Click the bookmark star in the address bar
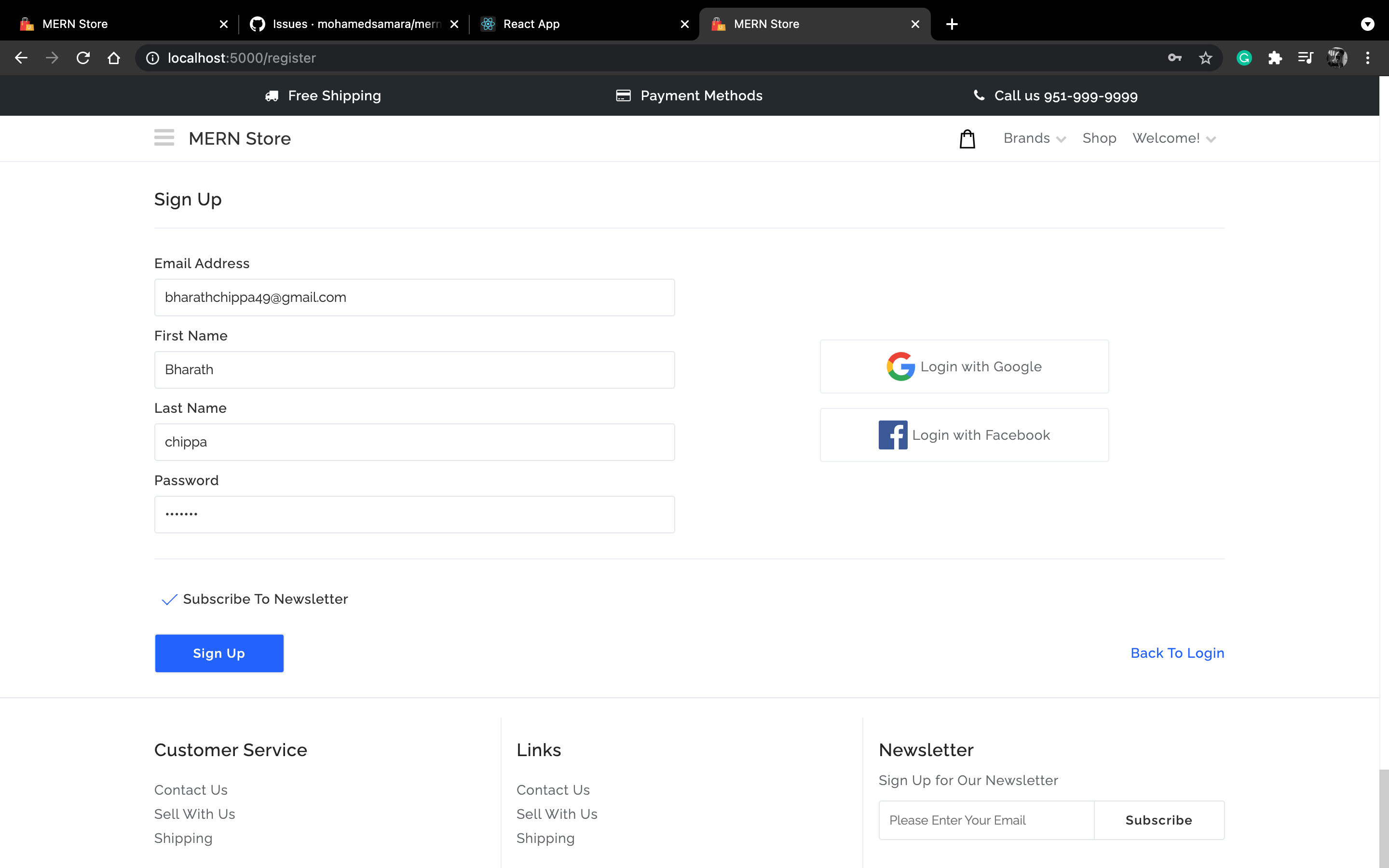This screenshot has width=1389, height=868. point(1205,57)
